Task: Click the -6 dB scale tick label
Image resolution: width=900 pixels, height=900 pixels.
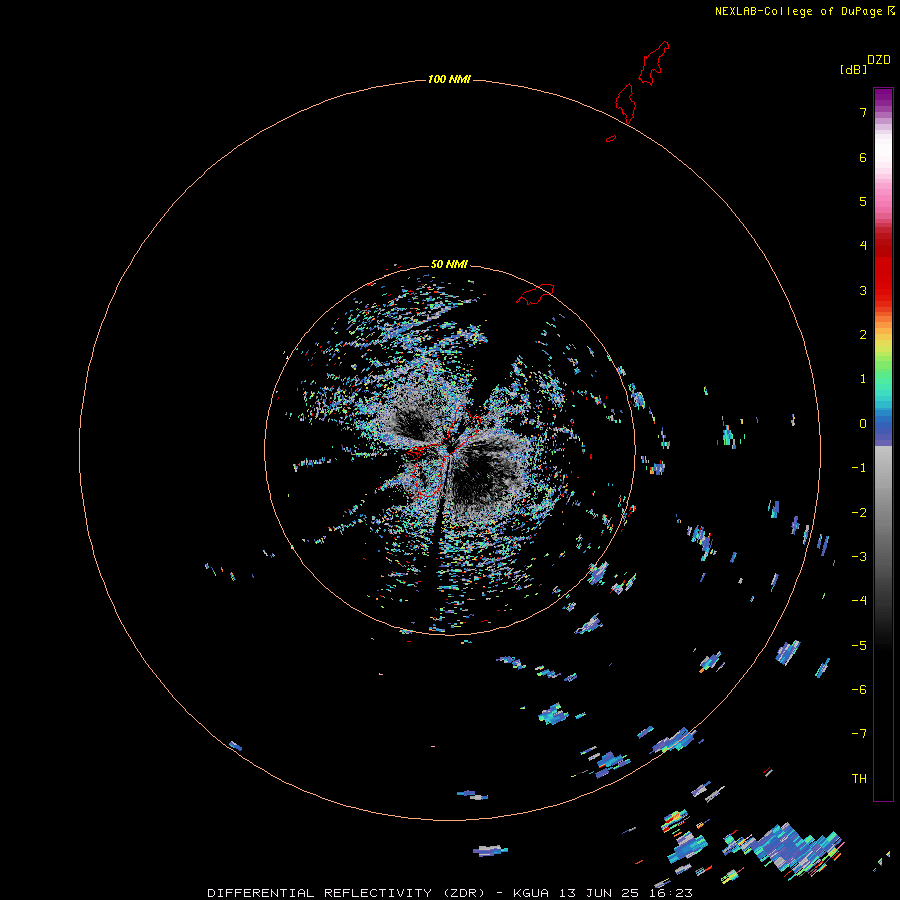Action: pyautogui.click(x=859, y=690)
